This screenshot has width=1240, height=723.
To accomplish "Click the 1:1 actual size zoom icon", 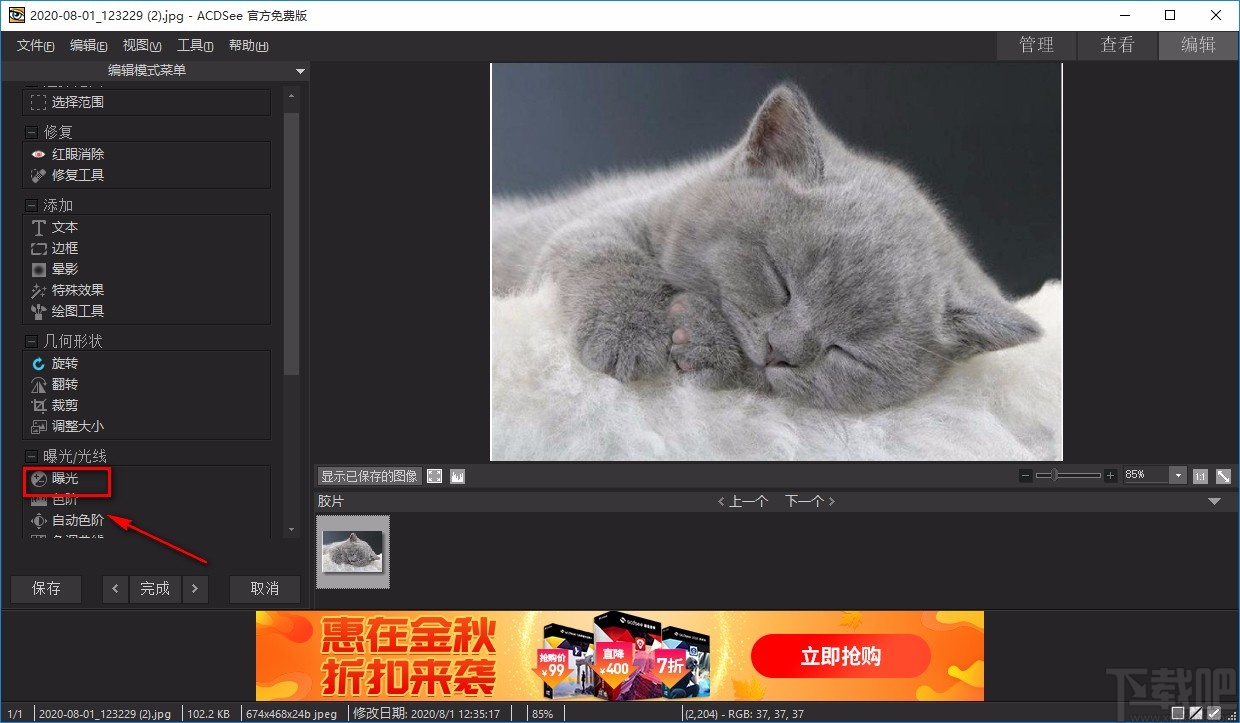I will pos(1201,476).
